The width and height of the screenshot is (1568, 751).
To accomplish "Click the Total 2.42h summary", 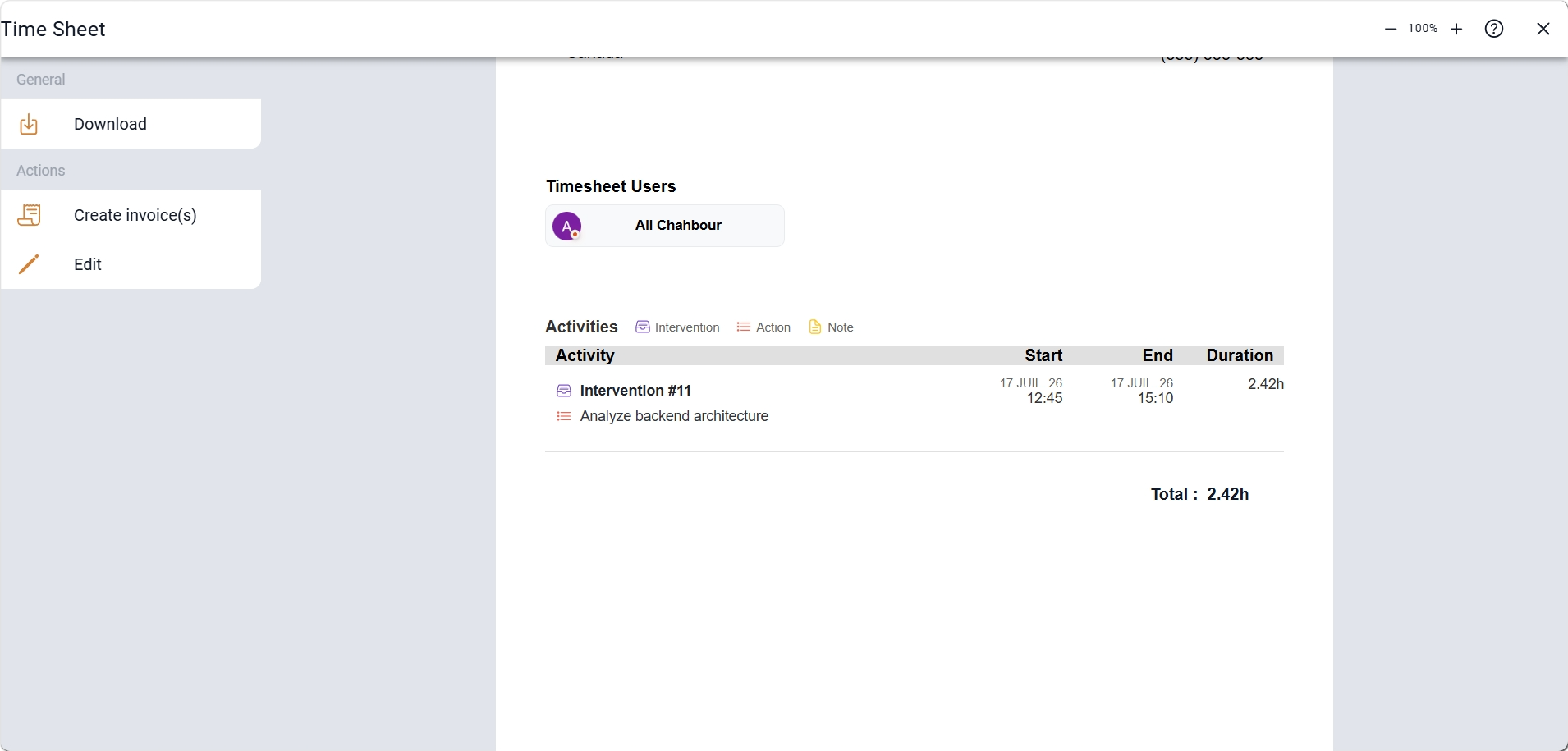I will (1199, 494).
